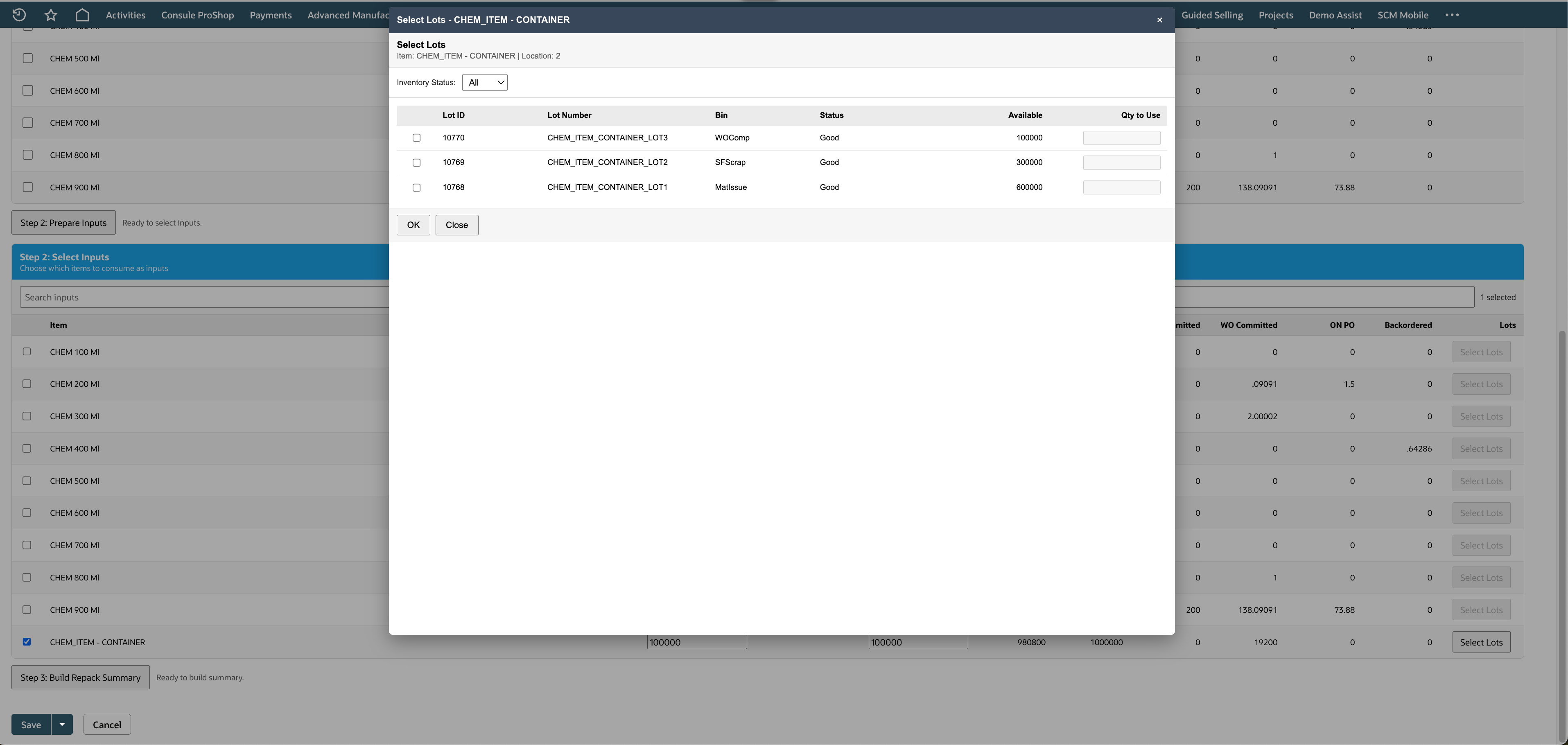Open the Recent Records history icon
1568x745 pixels.
[19, 15]
